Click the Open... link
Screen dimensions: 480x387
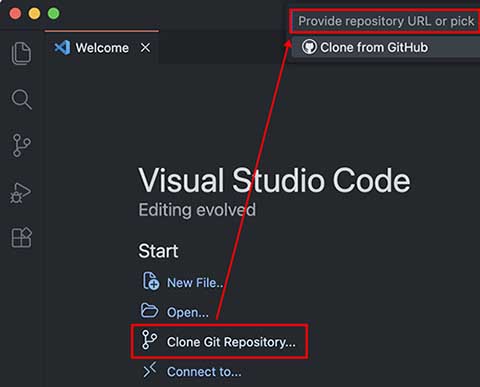(188, 313)
